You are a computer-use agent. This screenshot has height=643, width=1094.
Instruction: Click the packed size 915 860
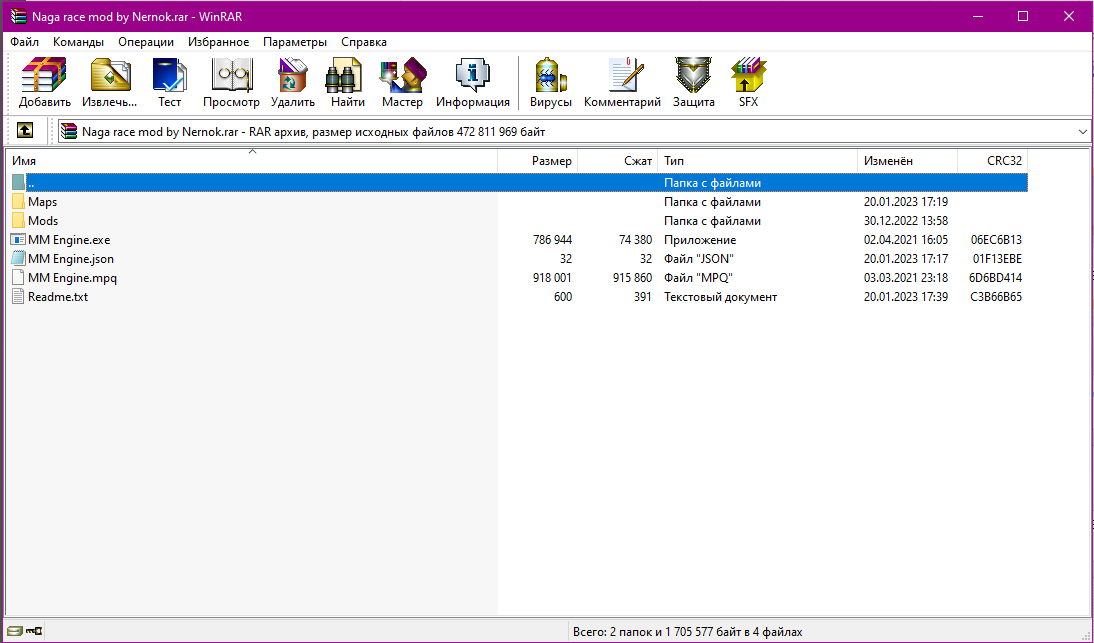point(633,278)
